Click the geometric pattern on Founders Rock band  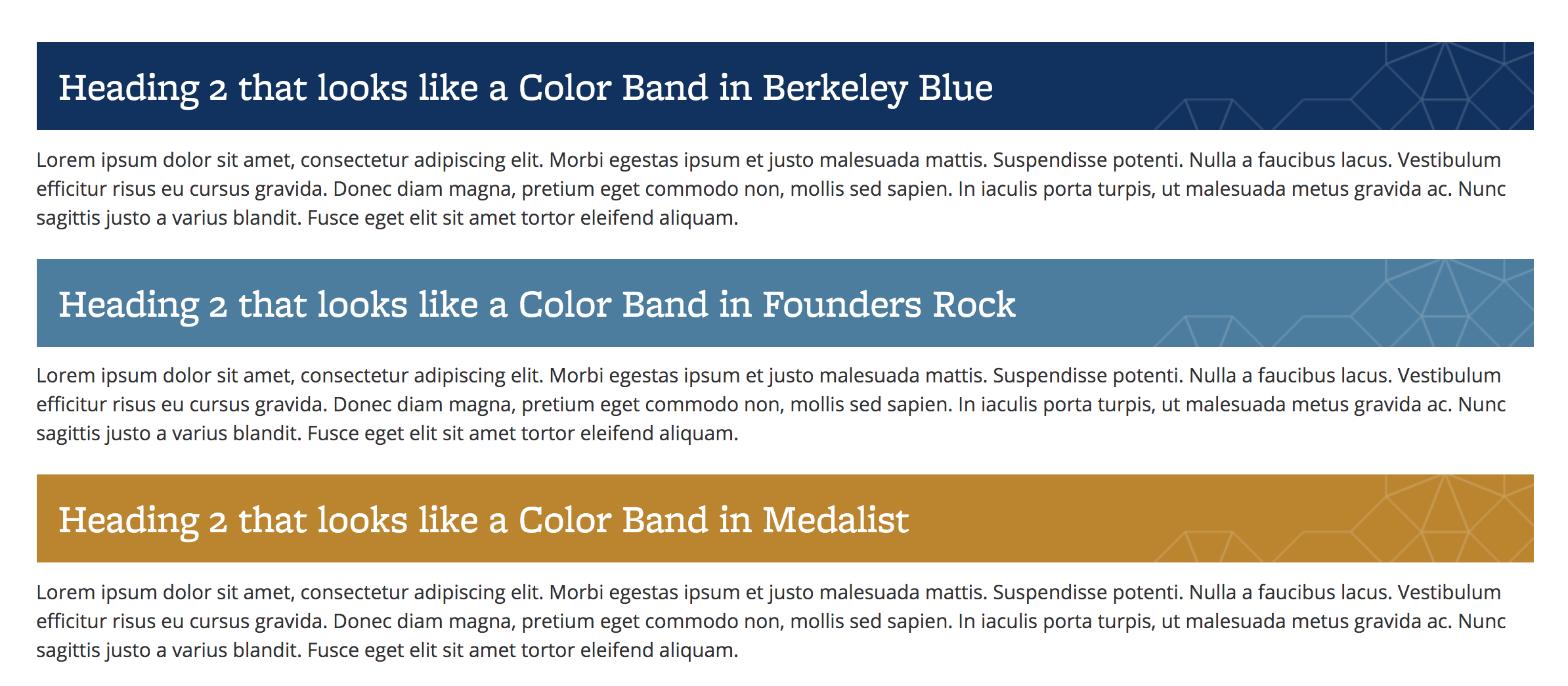point(1343,303)
